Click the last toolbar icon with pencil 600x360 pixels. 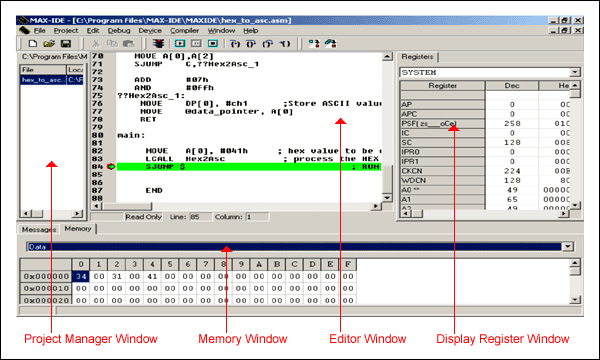click(331, 44)
